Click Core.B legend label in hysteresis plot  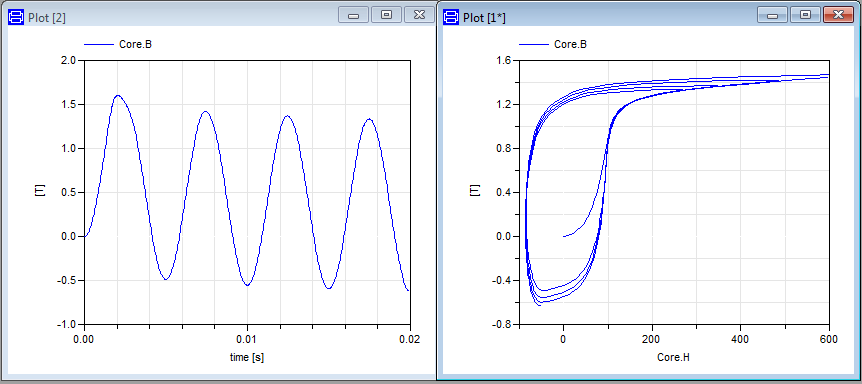click(570, 44)
